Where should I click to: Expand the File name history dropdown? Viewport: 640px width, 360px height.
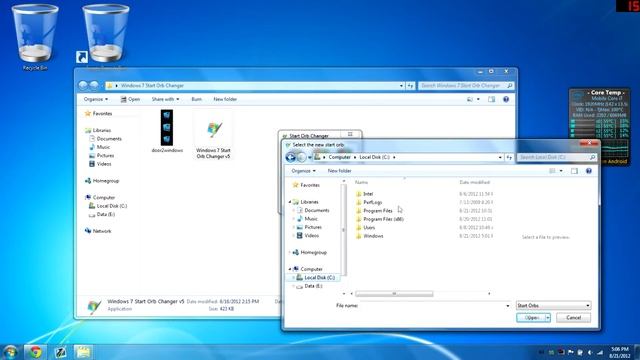tap(508, 305)
